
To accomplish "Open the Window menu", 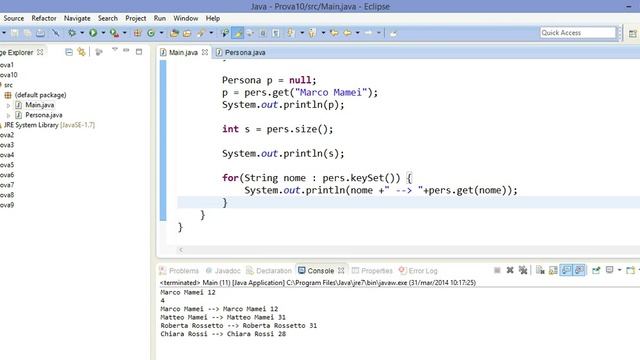I will (x=186, y=18).
